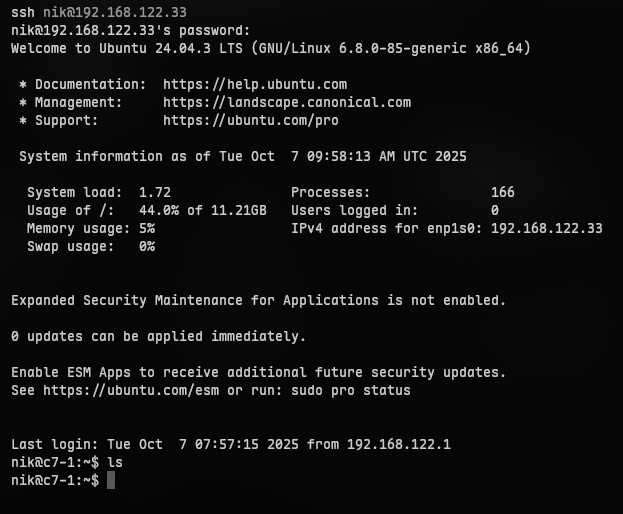Open the landscape.canonical.com management URL

pyautogui.click(x=287, y=102)
